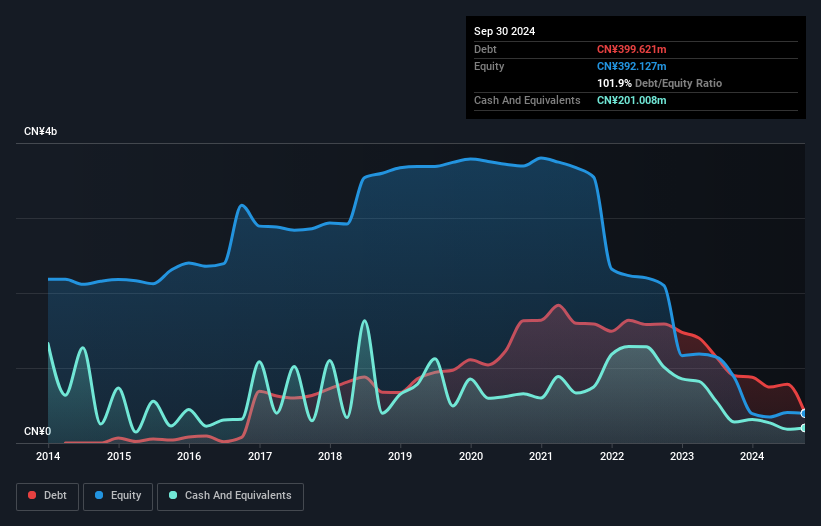
Task: Toggle the Cash And Equivalents legend button
Action: [x=230, y=496]
